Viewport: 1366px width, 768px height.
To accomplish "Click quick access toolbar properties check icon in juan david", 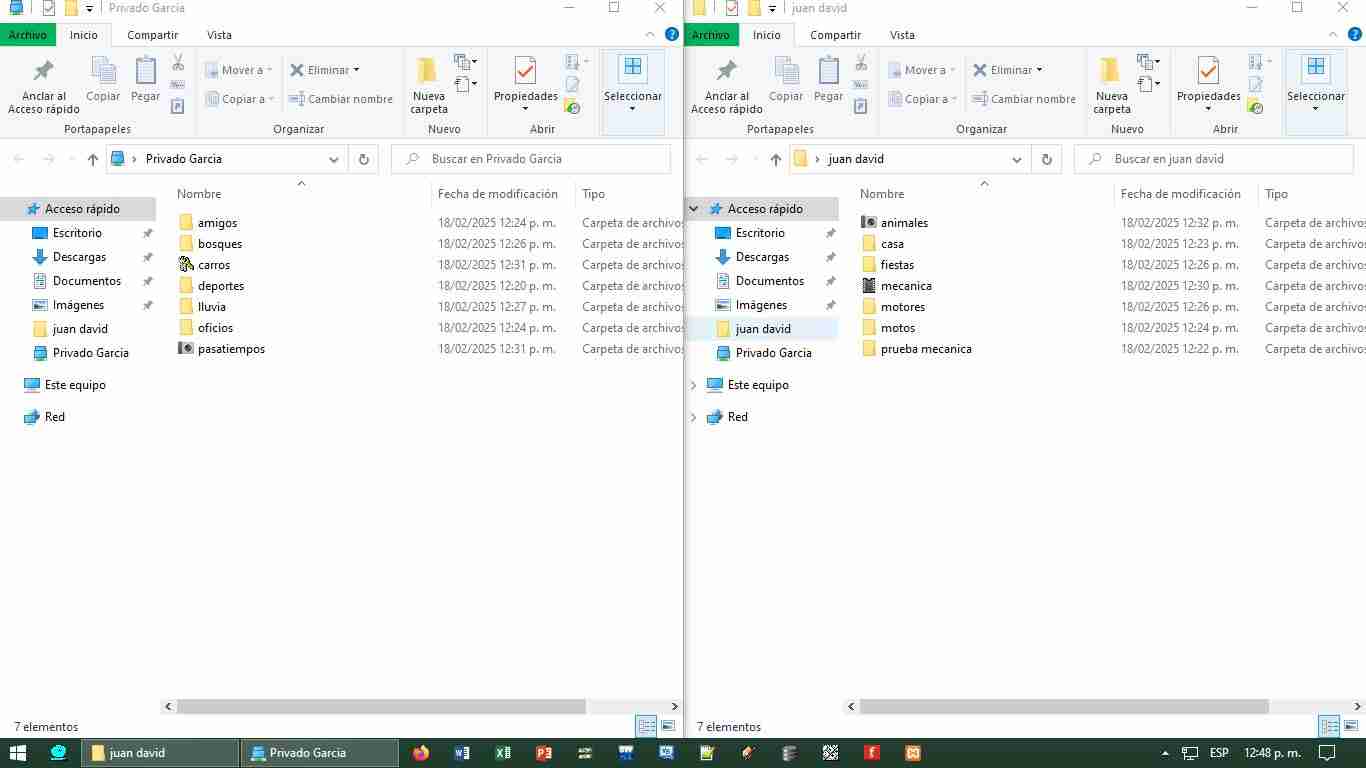I will [732, 8].
